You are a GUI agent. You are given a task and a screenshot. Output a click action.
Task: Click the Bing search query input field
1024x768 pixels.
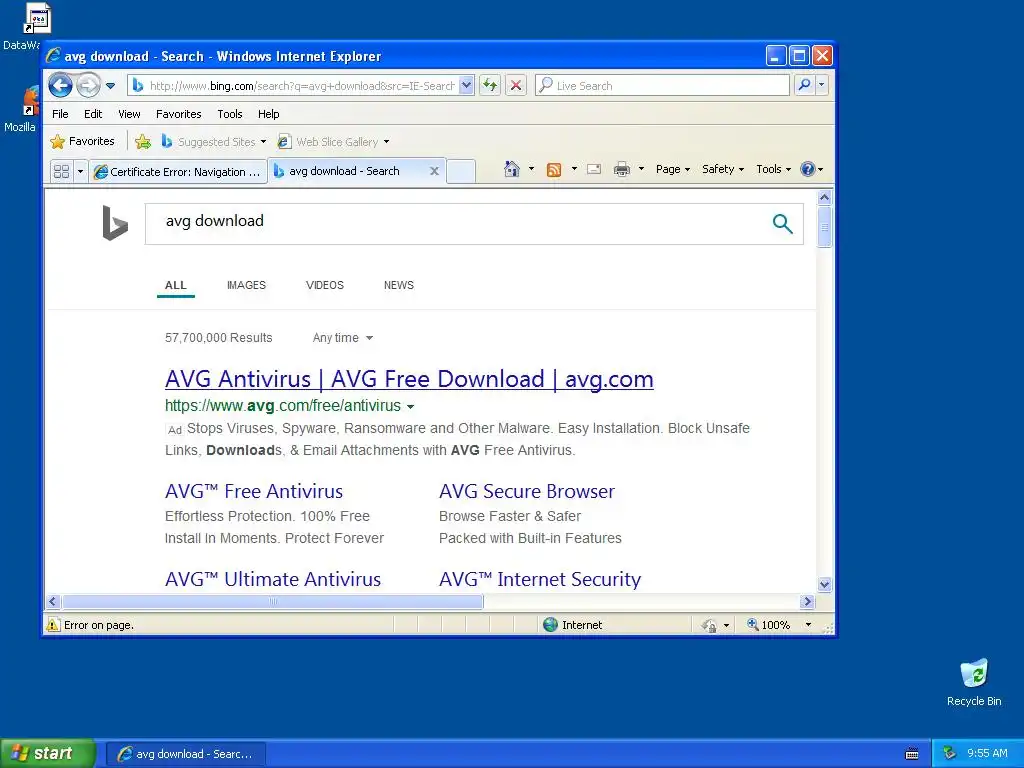pos(457,223)
